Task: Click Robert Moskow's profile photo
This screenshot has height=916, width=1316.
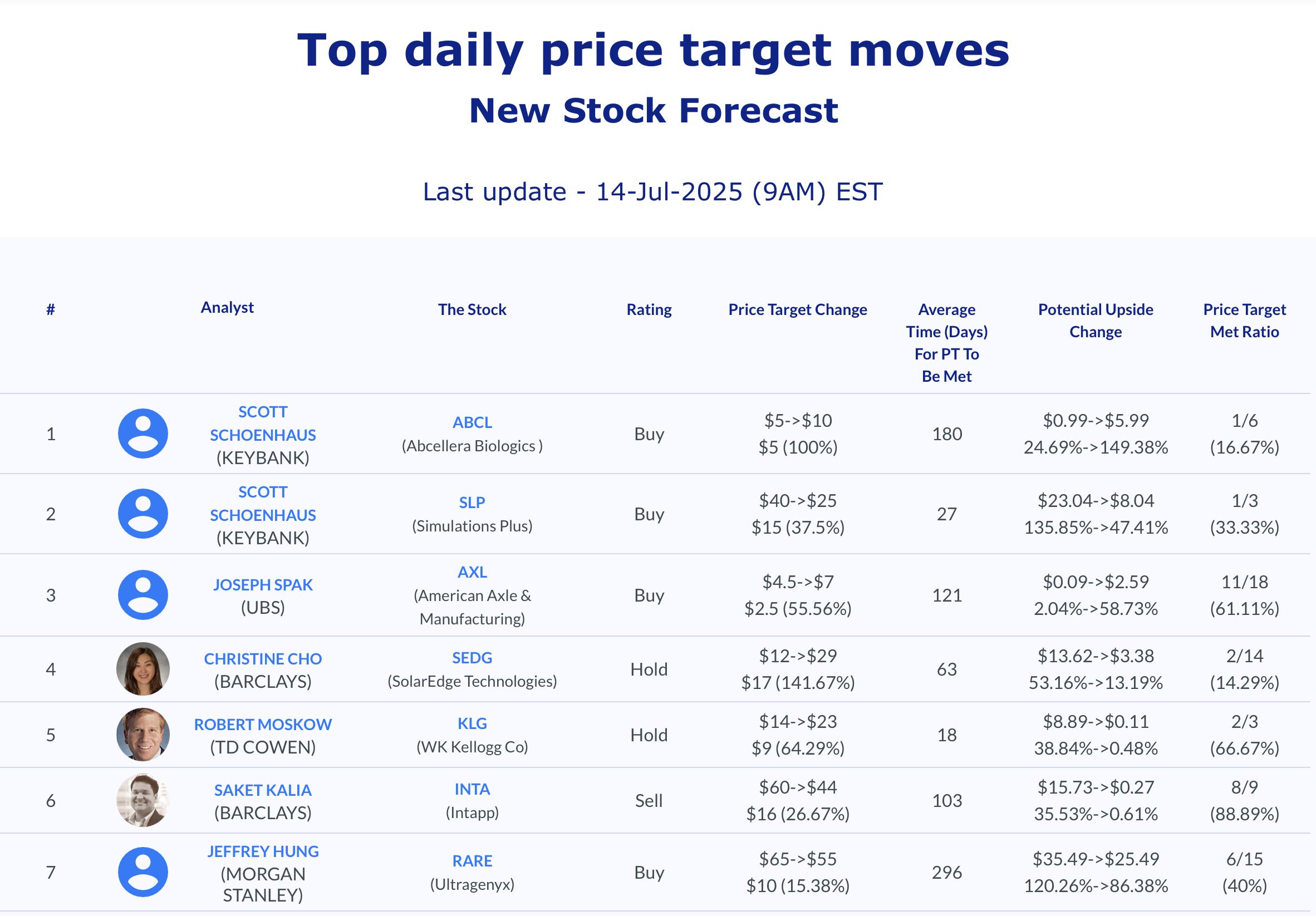Action: [143, 735]
